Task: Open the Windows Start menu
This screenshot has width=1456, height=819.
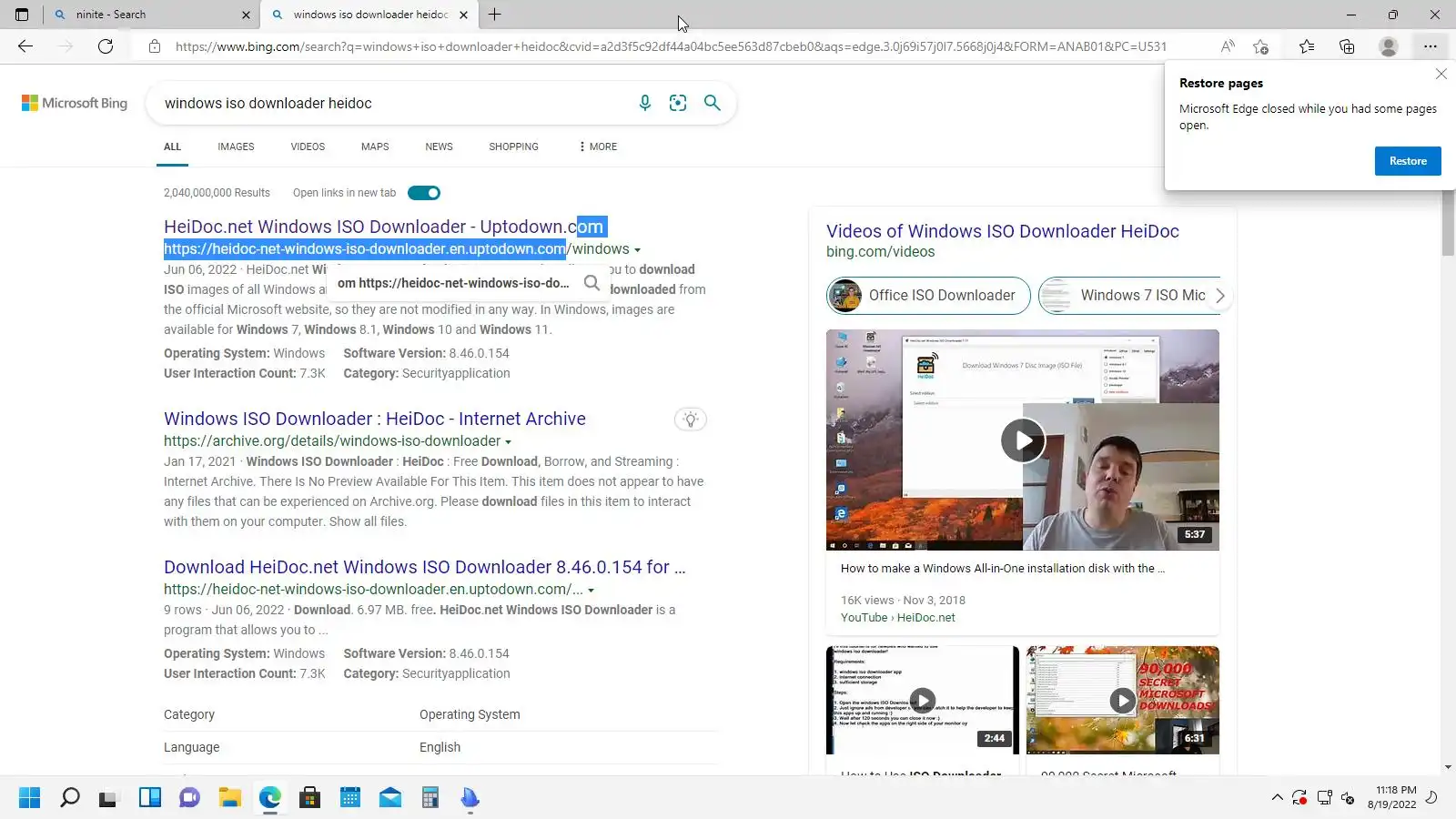Action: pos(30,798)
